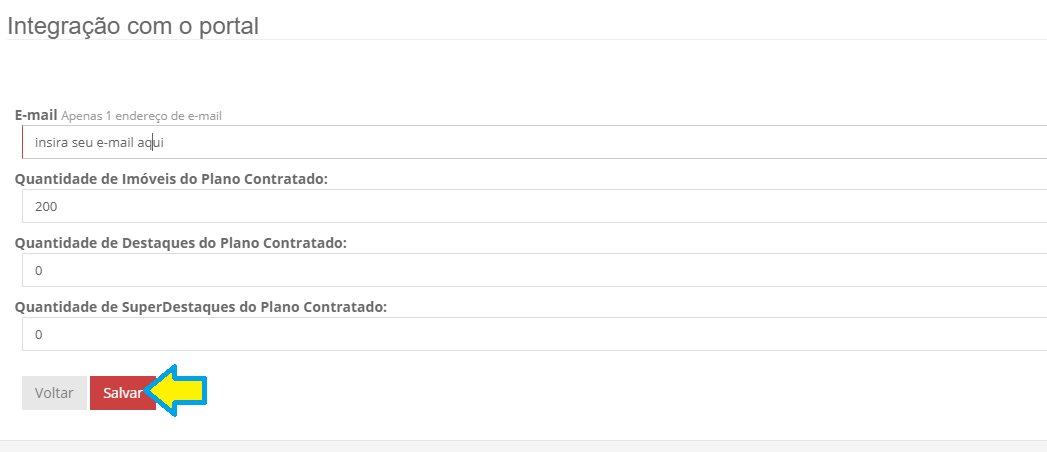This screenshot has height=452, width=1047.
Task: Click the divider line under the page heading
Action: click(527, 40)
